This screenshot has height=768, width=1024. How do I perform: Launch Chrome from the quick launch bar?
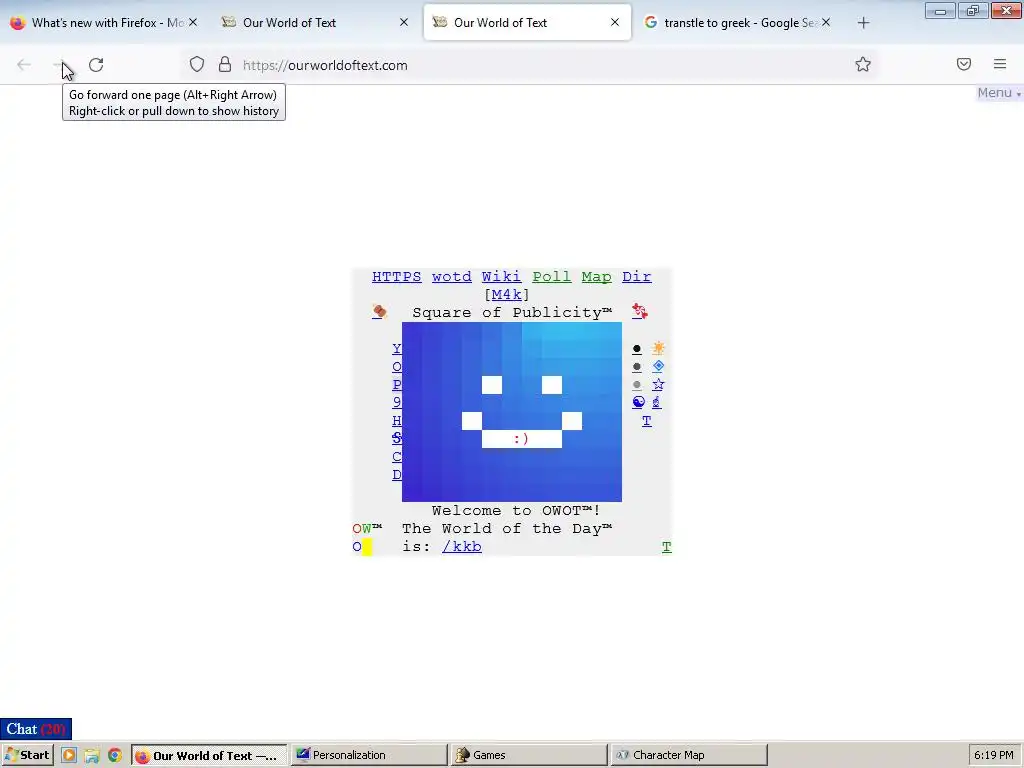click(115, 755)
